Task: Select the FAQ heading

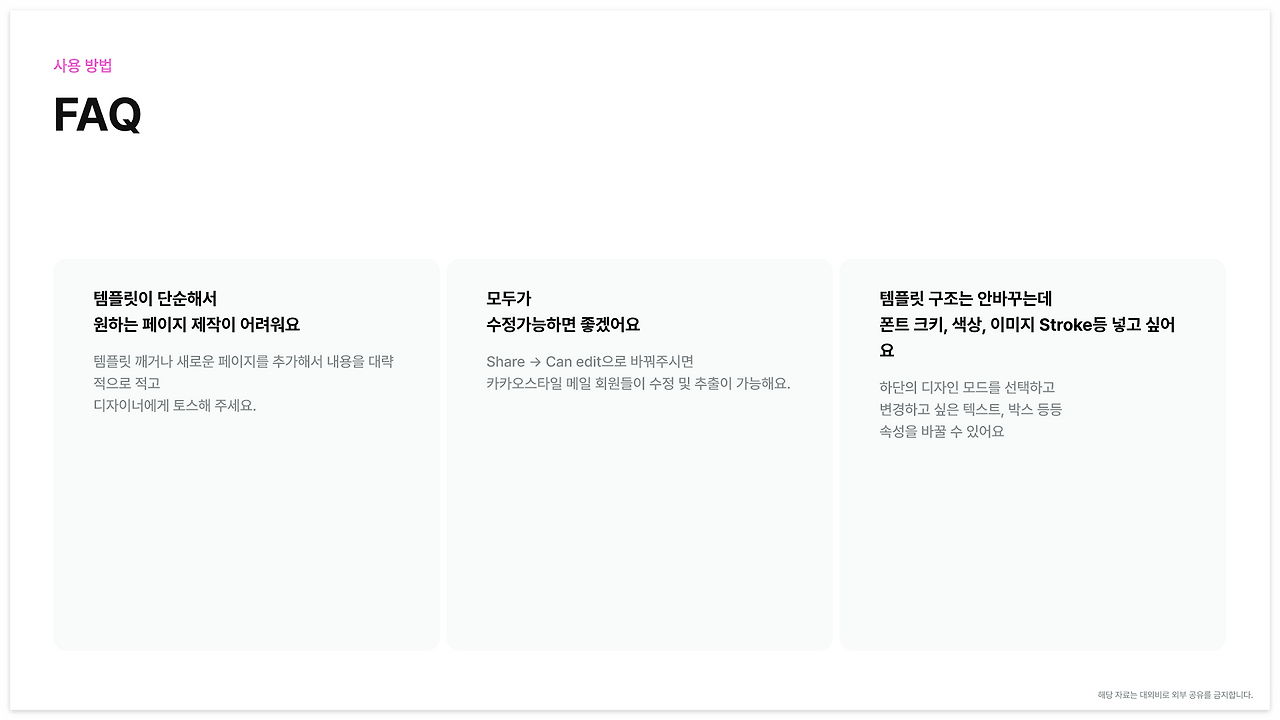Action: [97, 115]
